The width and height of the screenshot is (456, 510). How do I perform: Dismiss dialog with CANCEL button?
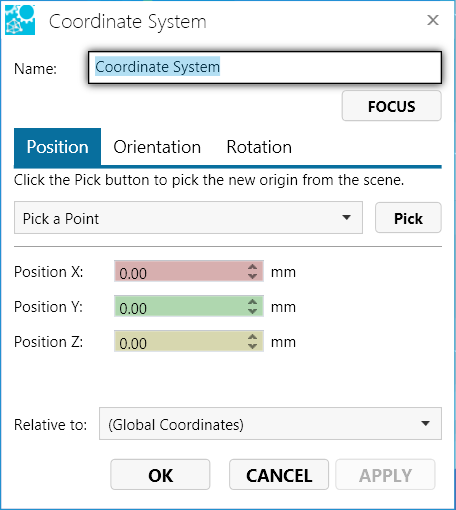coord(279,475)
